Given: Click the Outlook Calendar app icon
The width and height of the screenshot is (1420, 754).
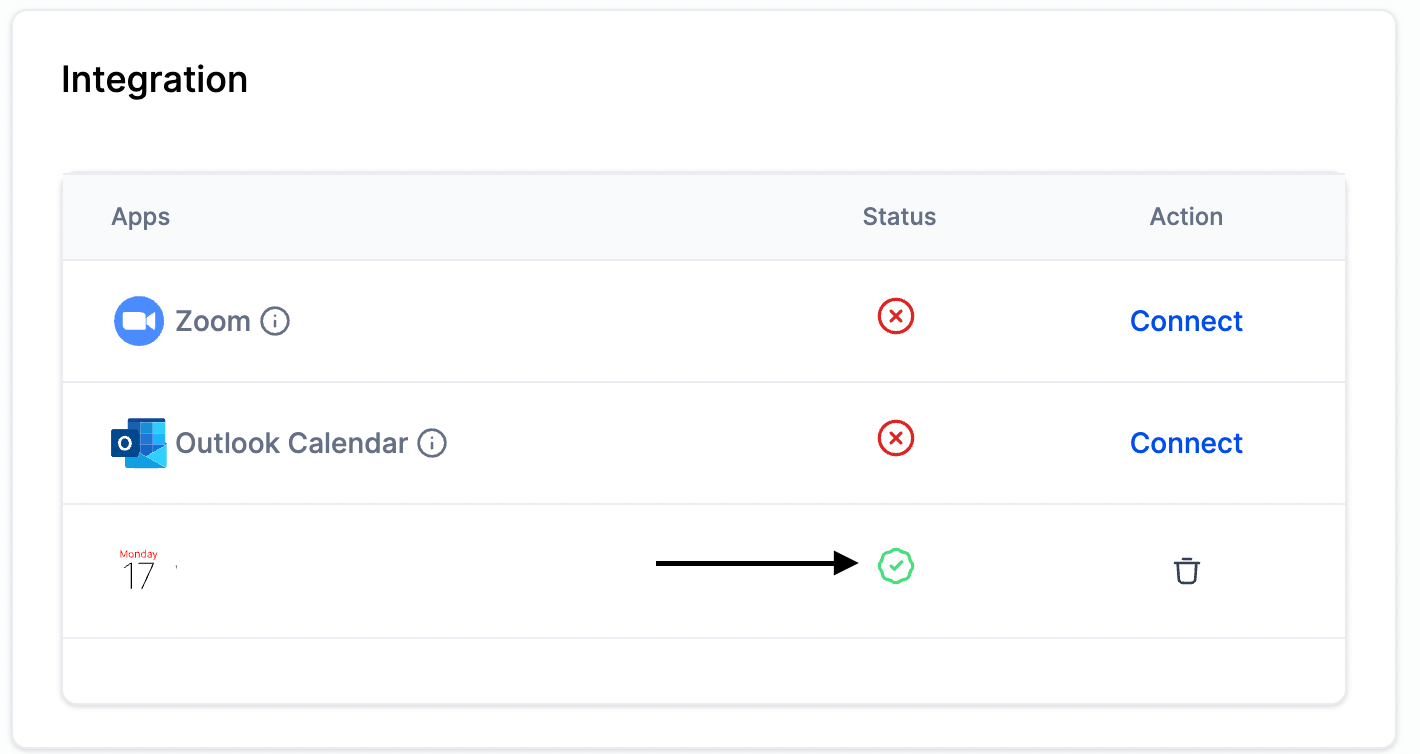Looking at the screenshot, I should point(139,443).
